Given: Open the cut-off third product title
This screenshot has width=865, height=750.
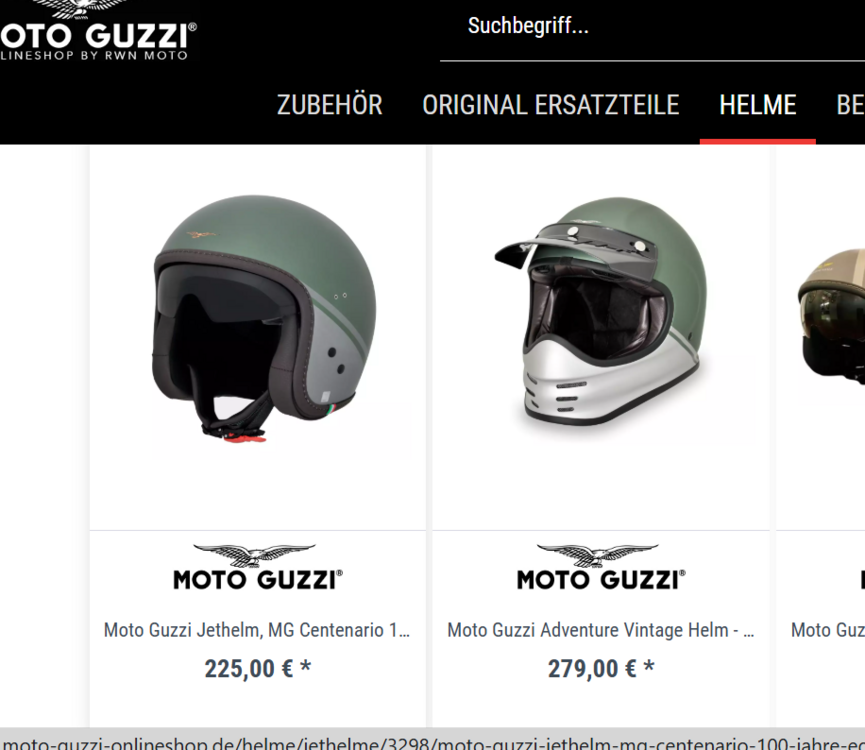Looking at the screenshot, I should click(827, 630).
